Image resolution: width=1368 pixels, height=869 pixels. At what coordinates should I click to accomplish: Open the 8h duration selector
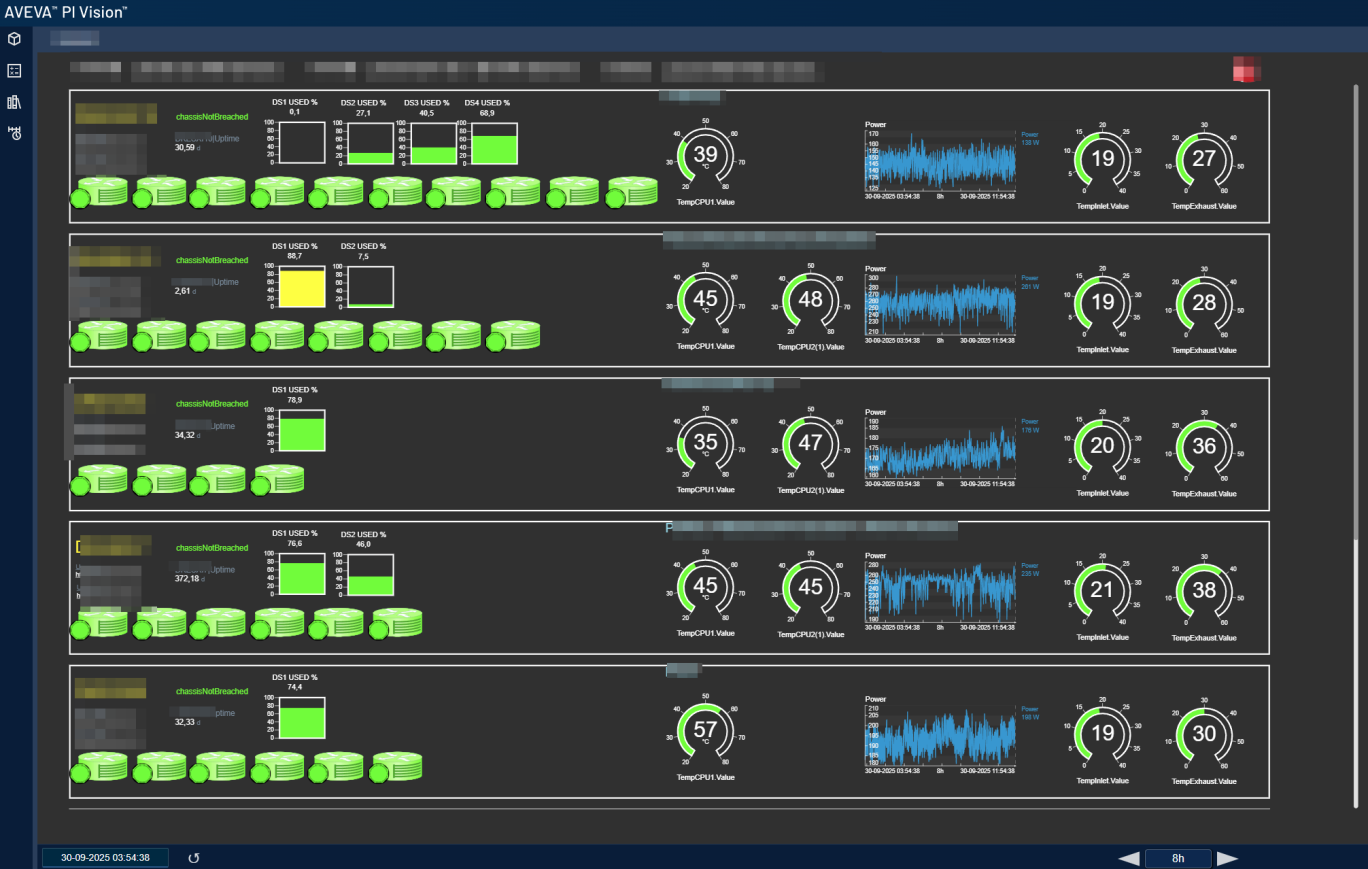(1177, 858)
